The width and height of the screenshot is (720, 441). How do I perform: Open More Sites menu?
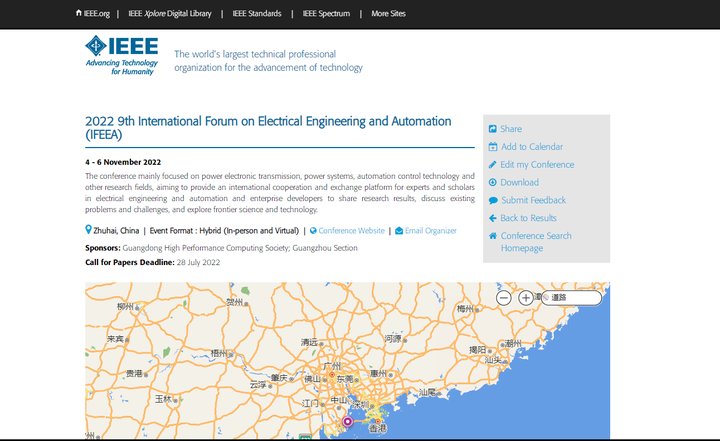tap(388, 14)
